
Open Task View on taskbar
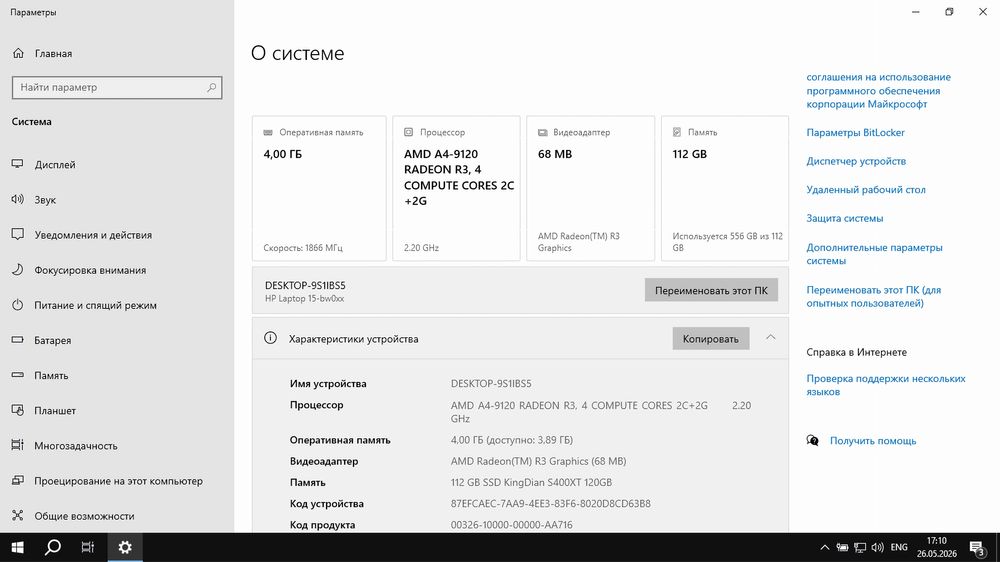coord(88,547)
